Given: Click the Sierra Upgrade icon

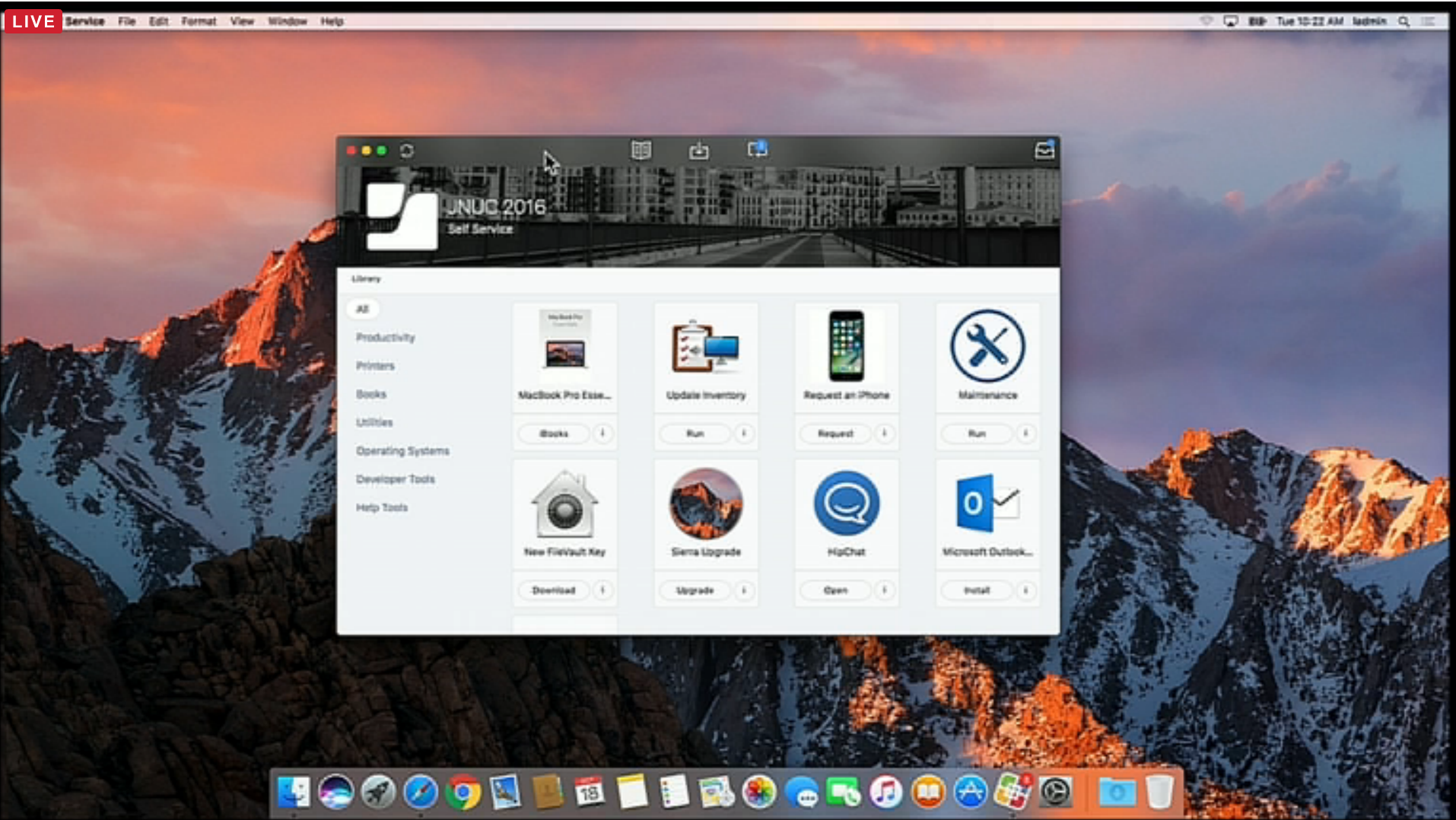Looking at the screenshot, I should [705, 504].
